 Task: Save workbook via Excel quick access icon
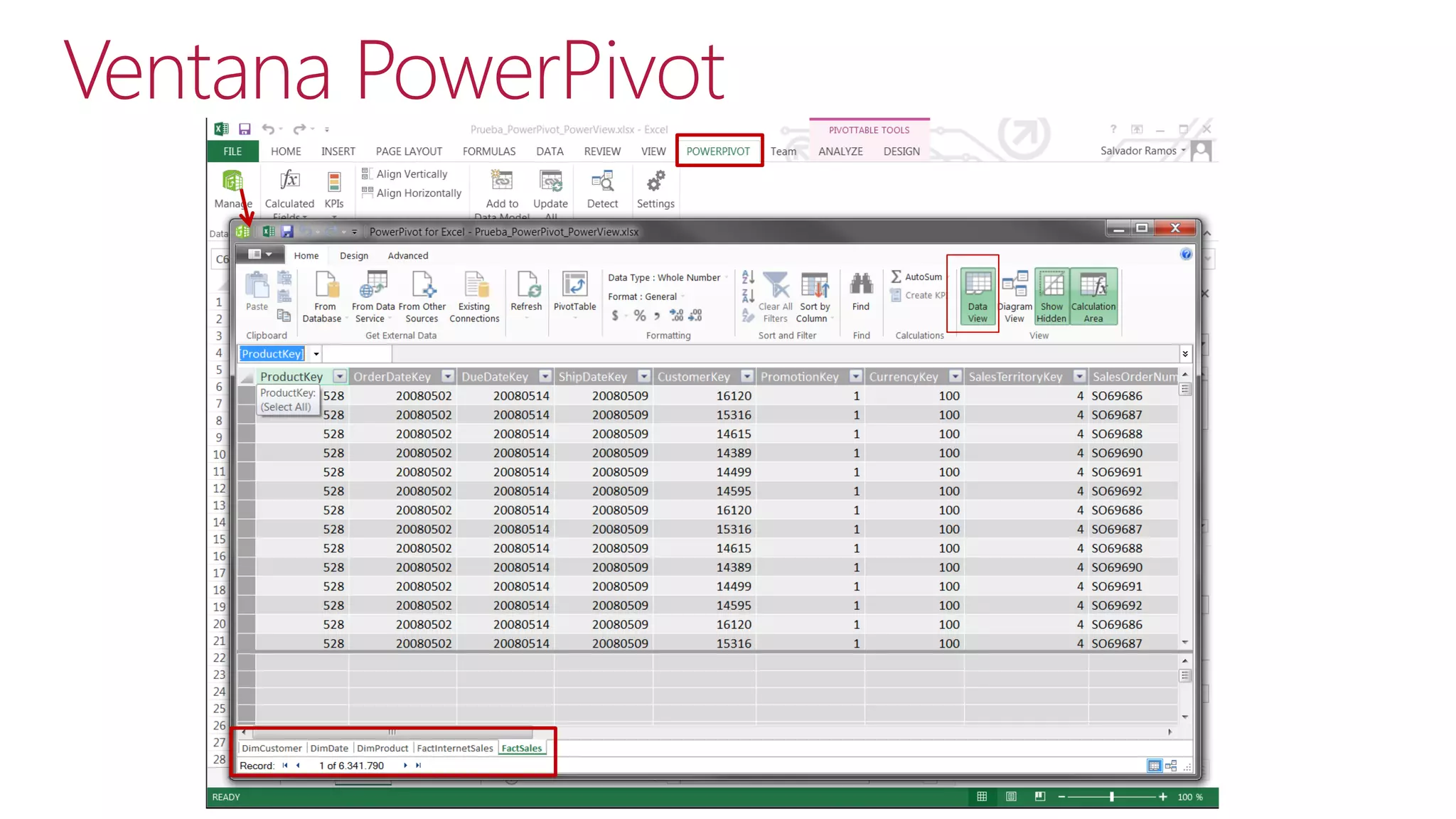pos(245,129)
